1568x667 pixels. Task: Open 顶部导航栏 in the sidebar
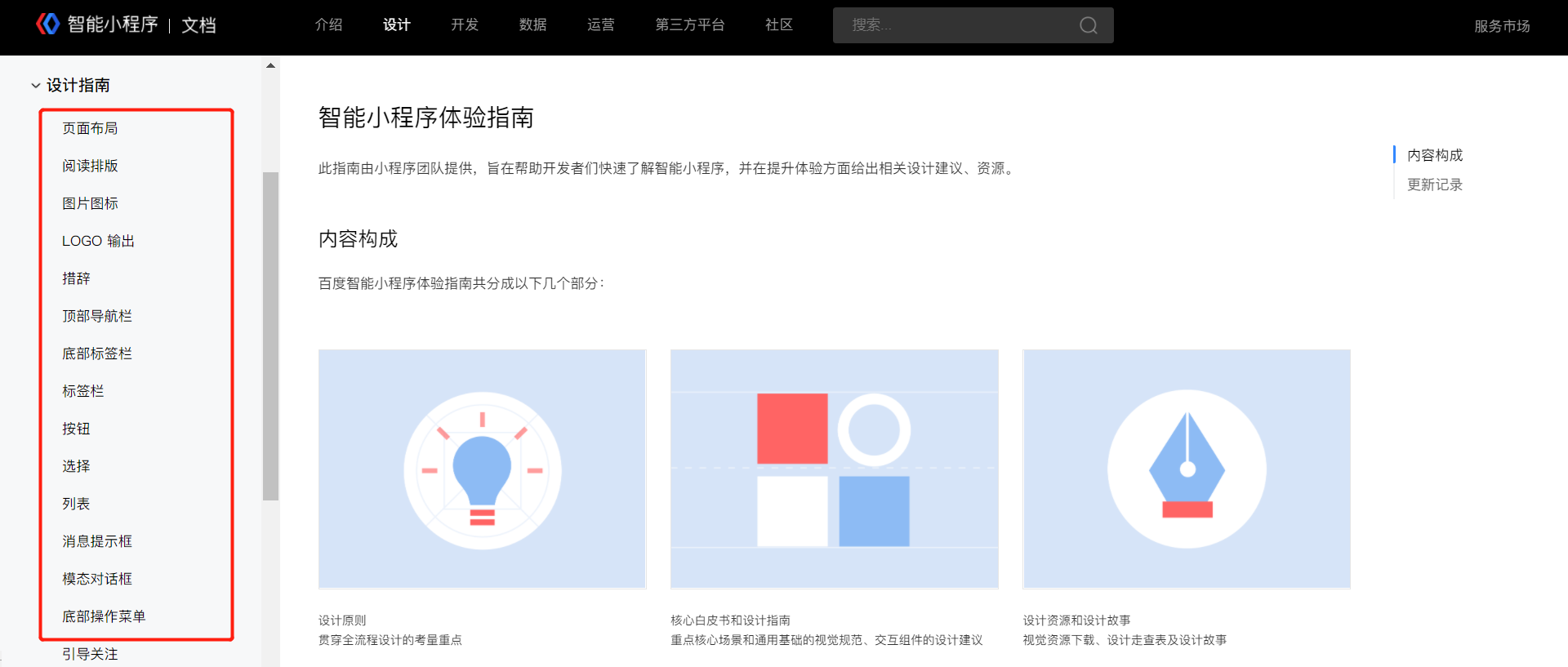(97, 316)
